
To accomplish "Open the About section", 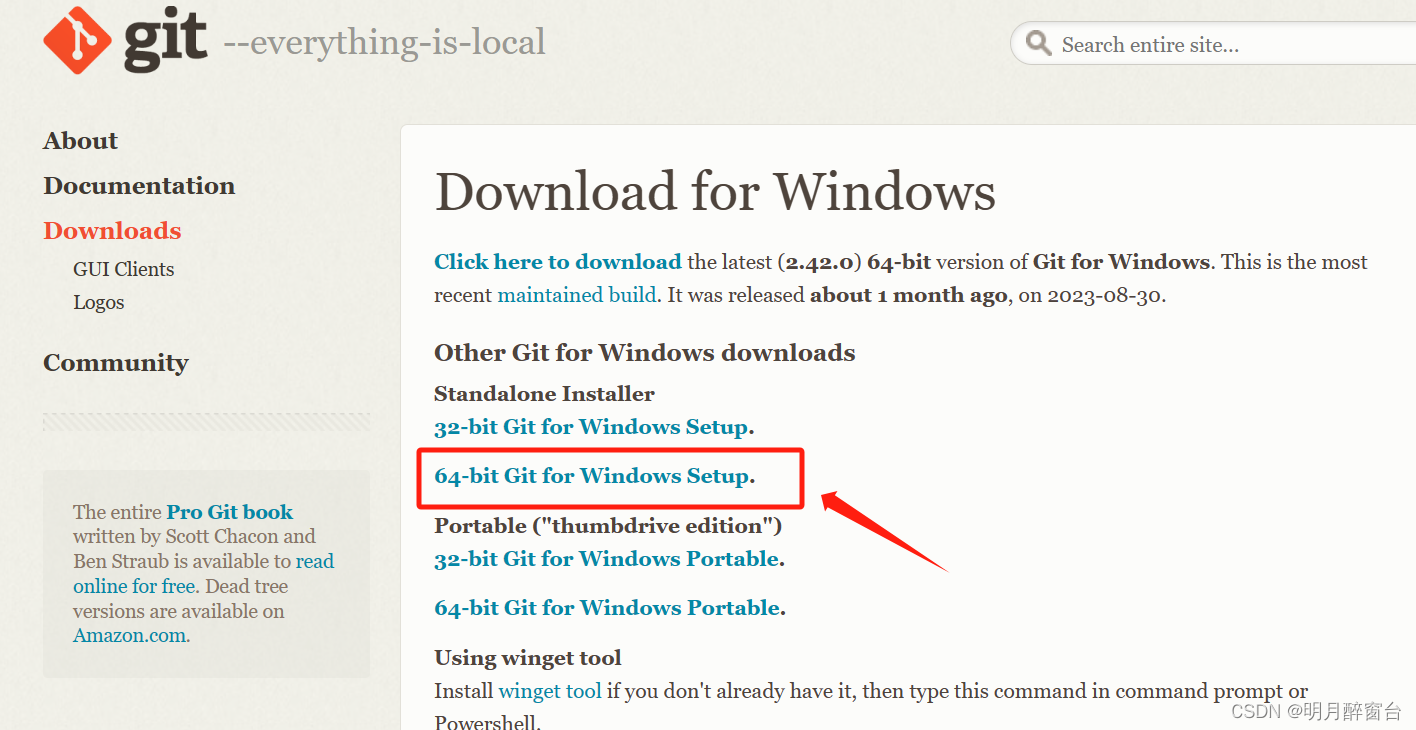I will [x=80, y=141].
